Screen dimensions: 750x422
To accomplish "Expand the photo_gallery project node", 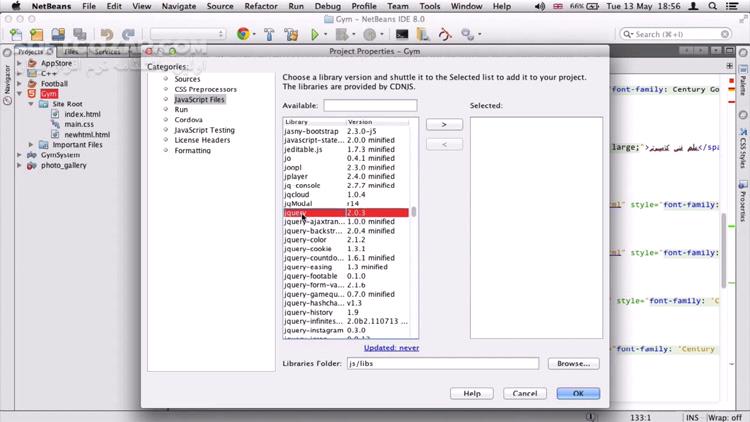I will 20,166.
